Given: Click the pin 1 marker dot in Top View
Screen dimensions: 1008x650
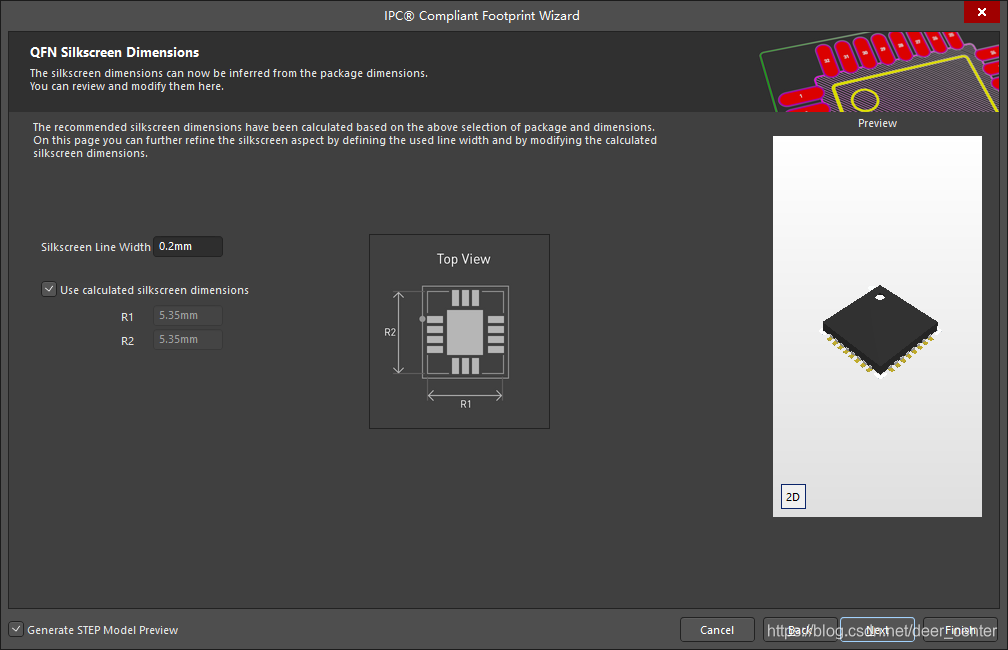Looking at the screenshot, I should (x=423, y=319).
